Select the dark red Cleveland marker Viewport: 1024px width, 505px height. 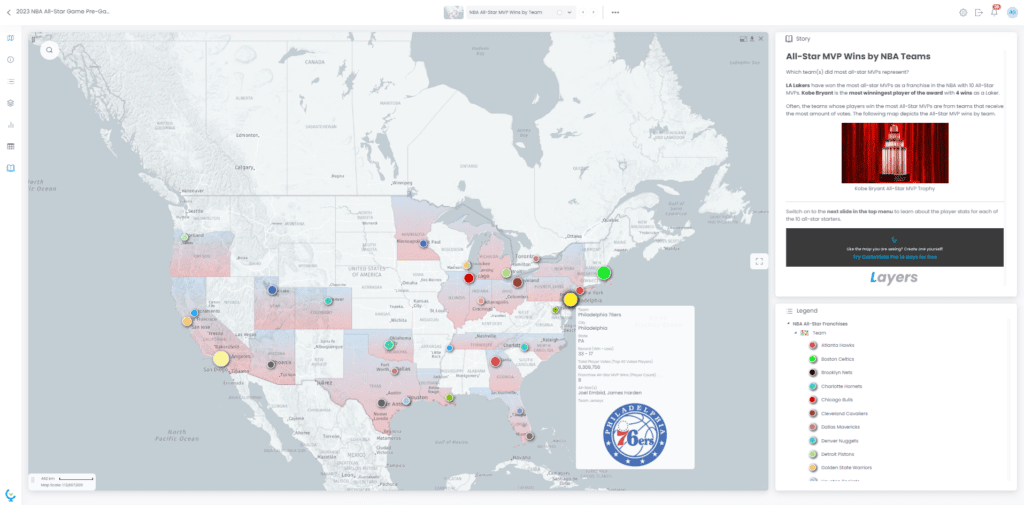(517, 283)
